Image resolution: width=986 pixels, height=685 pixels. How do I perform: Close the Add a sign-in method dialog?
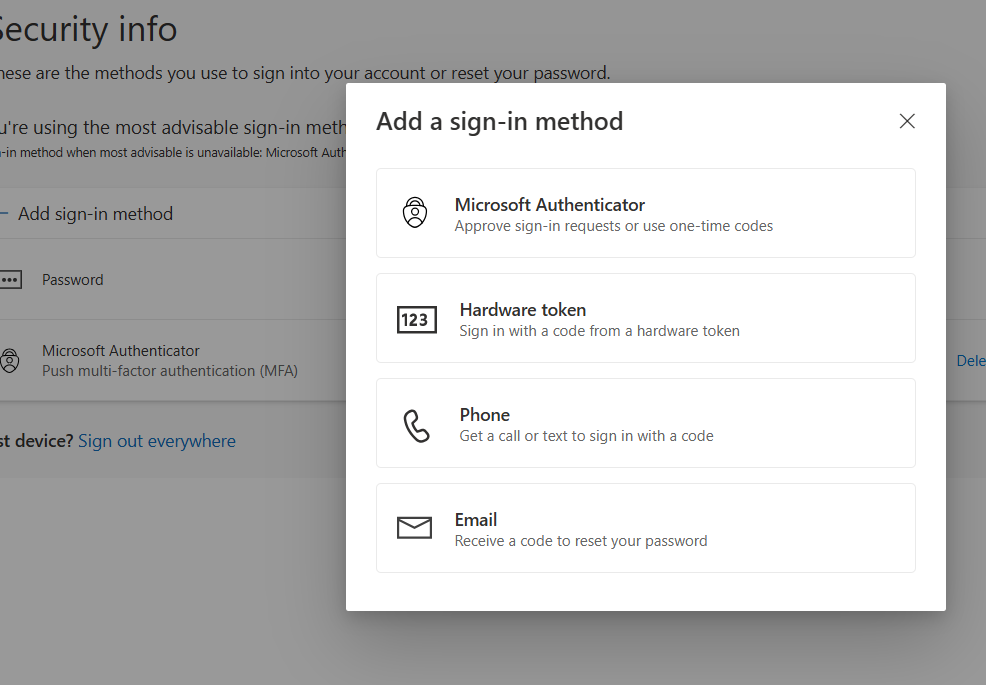(x=907, y=121)
